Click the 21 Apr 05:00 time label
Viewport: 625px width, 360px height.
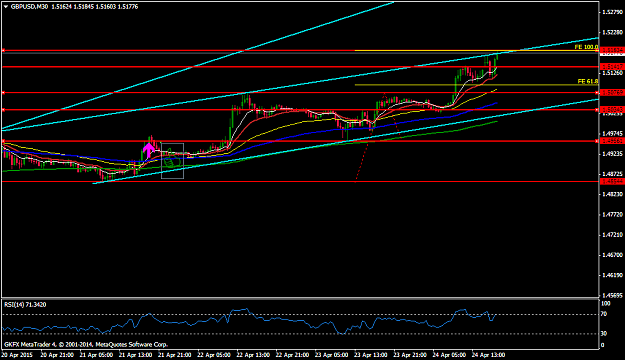point(96,355)
